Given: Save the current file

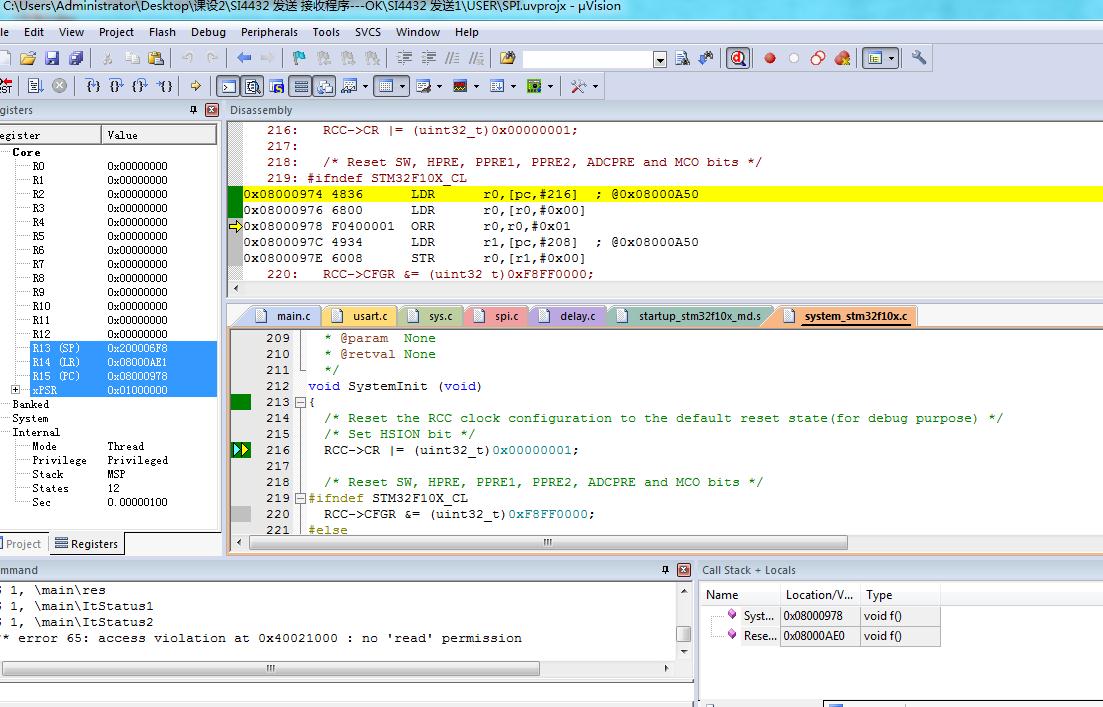Looking at the screenshot, I should [52, 58].
